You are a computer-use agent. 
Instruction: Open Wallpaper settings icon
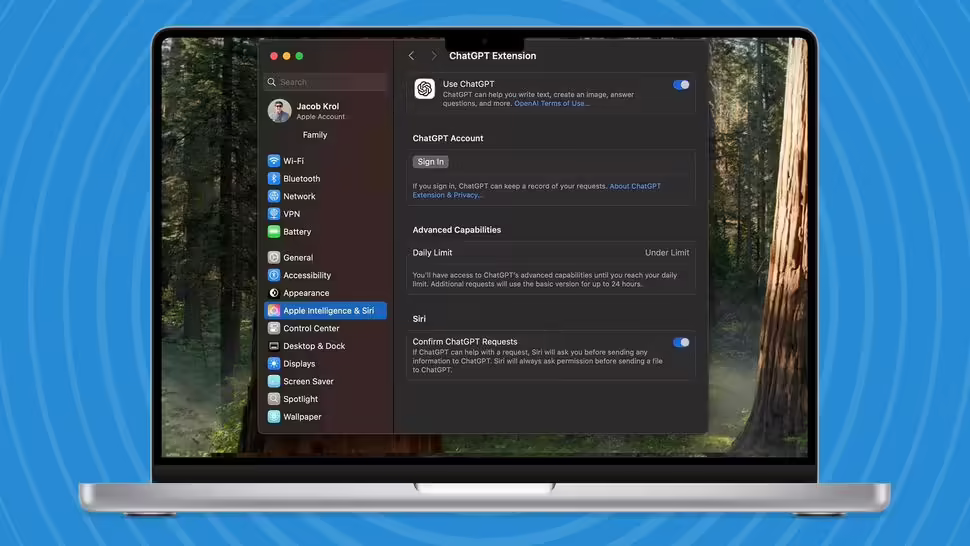pos(273,417)
